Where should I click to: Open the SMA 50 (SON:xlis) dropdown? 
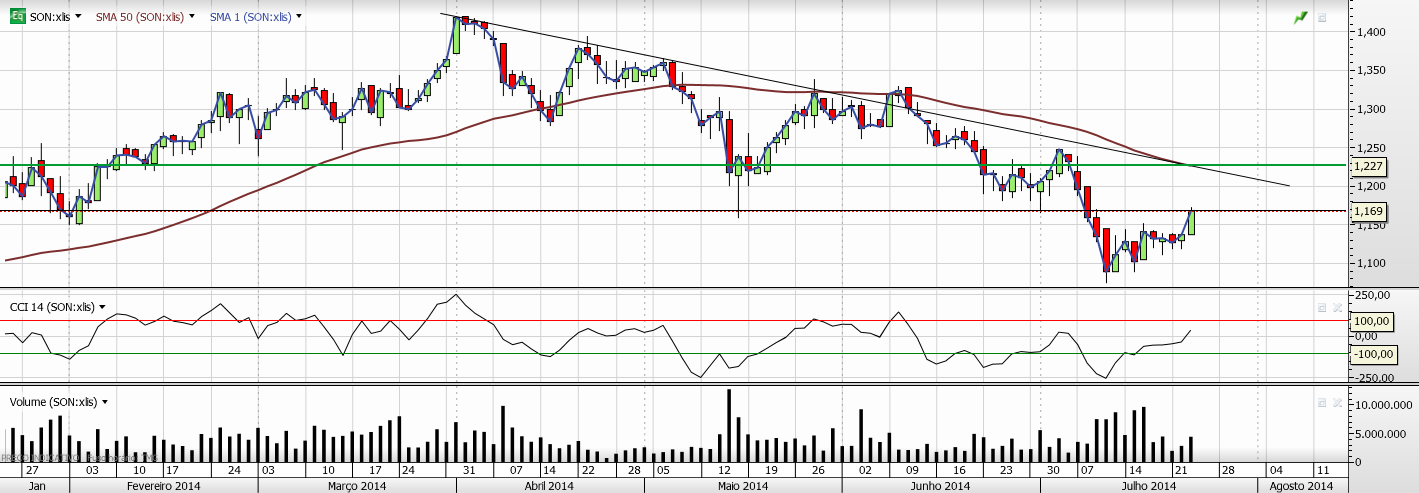(x=193, y=17)
